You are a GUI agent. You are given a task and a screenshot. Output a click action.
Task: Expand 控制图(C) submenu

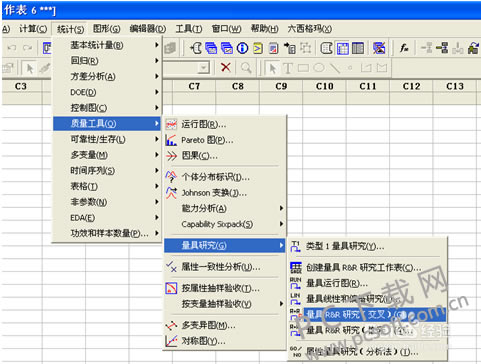[107, 108]
